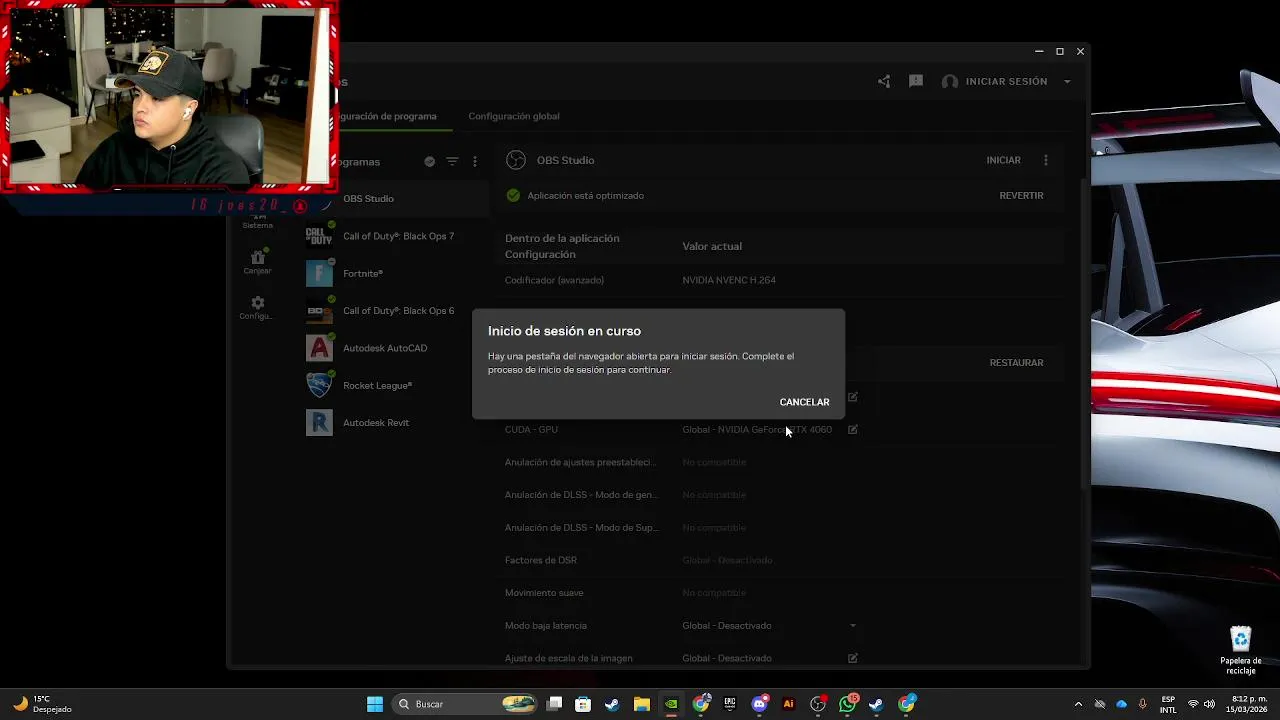Open Epic Games Launcher from the taskbar

(x=730, y=704)
